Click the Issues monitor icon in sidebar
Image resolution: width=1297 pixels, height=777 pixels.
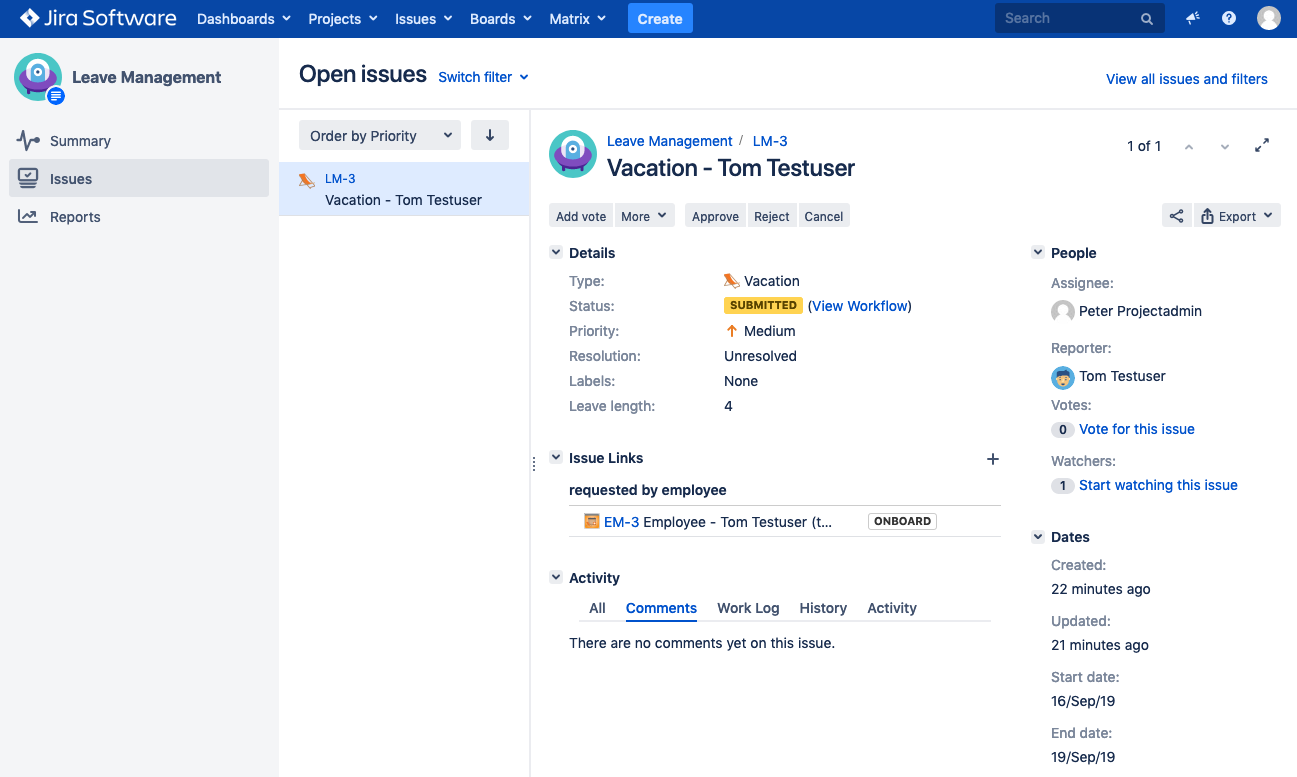click(28, 178)
